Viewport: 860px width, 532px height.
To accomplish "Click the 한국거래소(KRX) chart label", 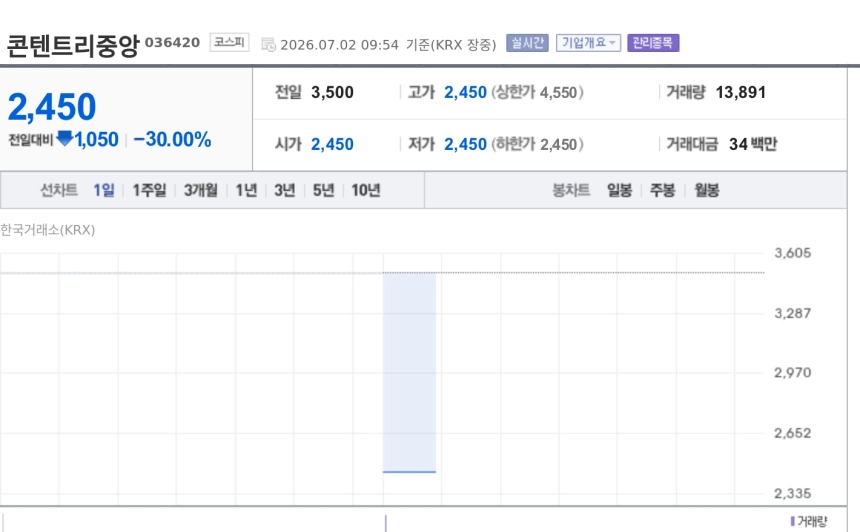I will click(48, 230).
